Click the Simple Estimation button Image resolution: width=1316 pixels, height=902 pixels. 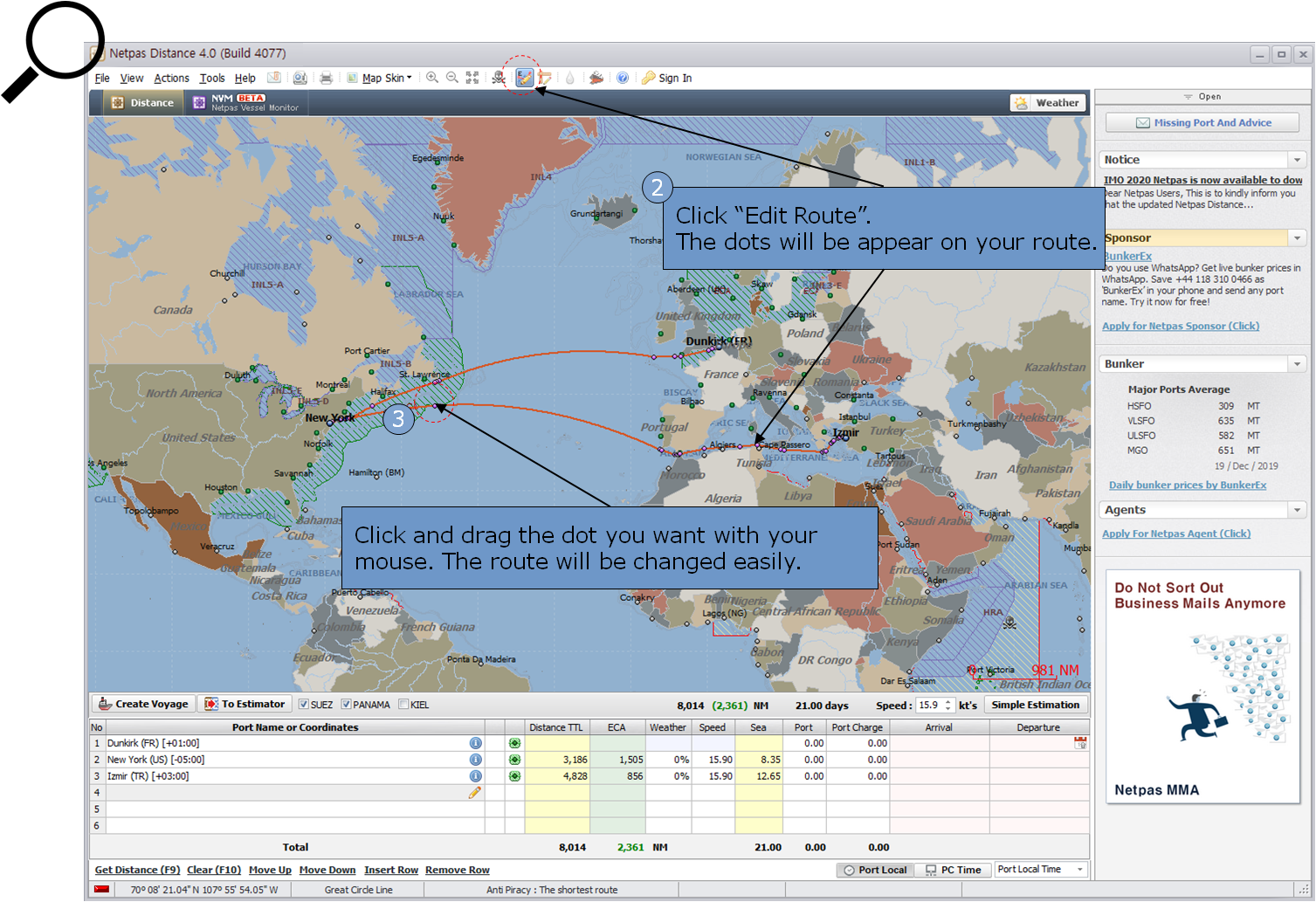(1035, 705)
